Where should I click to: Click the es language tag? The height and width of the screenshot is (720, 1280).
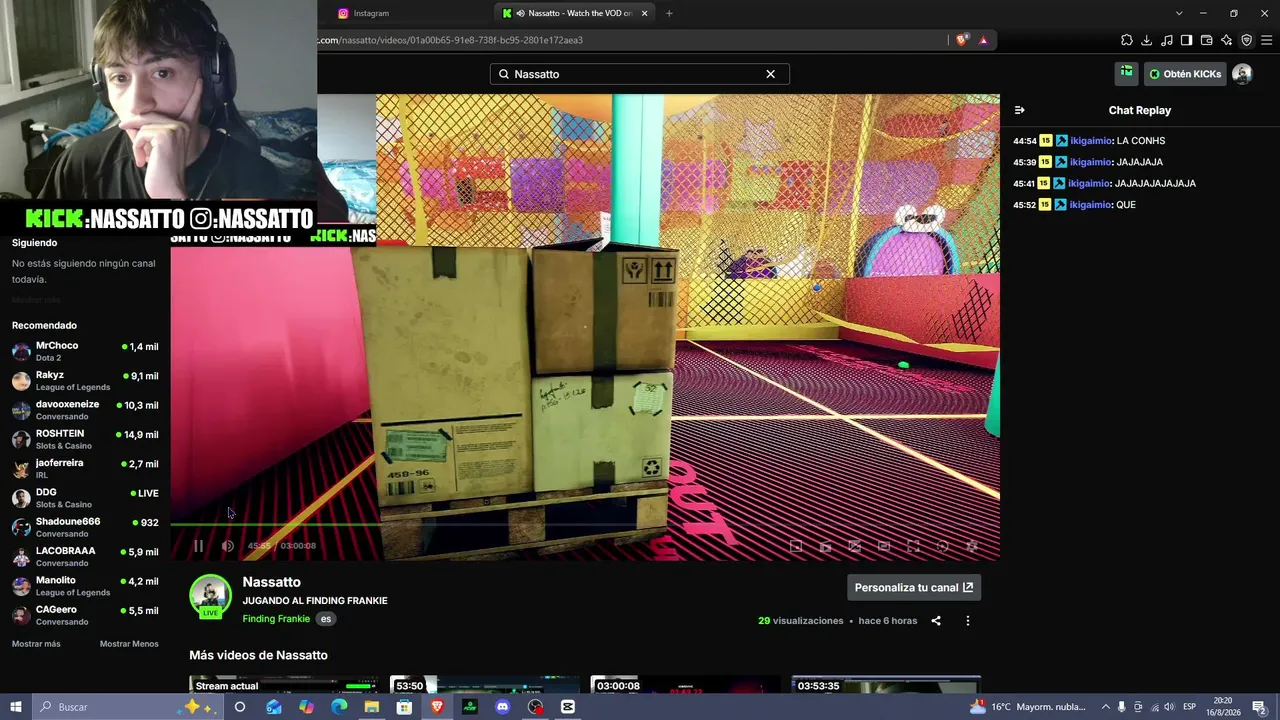pyautogui.click(x=326, y=619)
